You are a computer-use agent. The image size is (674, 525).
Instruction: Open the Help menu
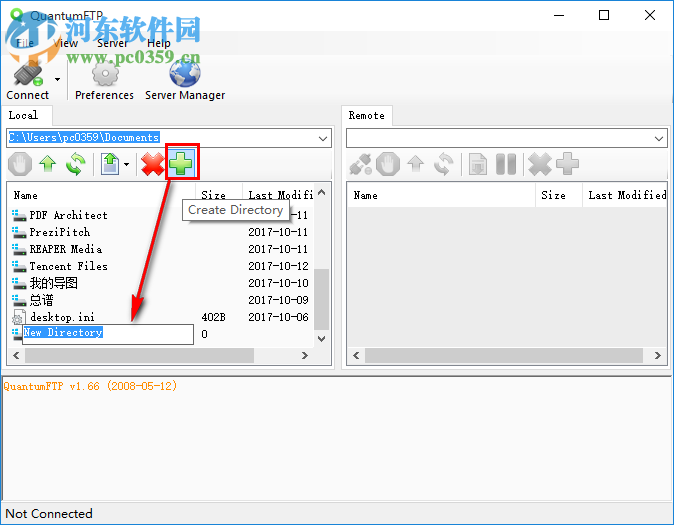(159, 43)
